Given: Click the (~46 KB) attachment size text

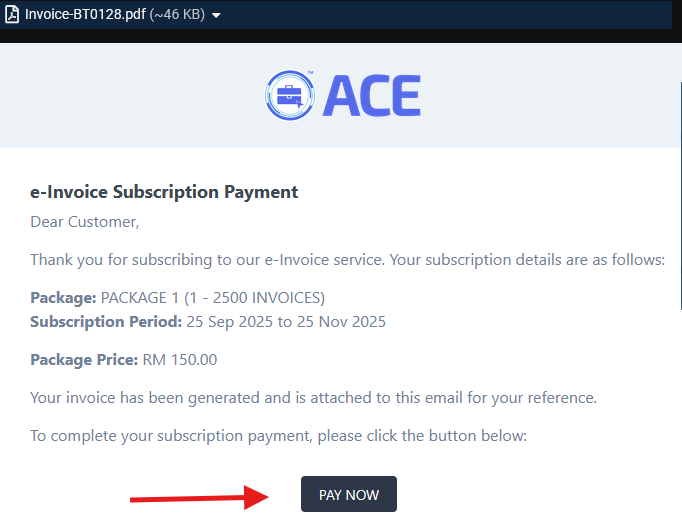Looking at the screenshot, I should tap(177, 15).
